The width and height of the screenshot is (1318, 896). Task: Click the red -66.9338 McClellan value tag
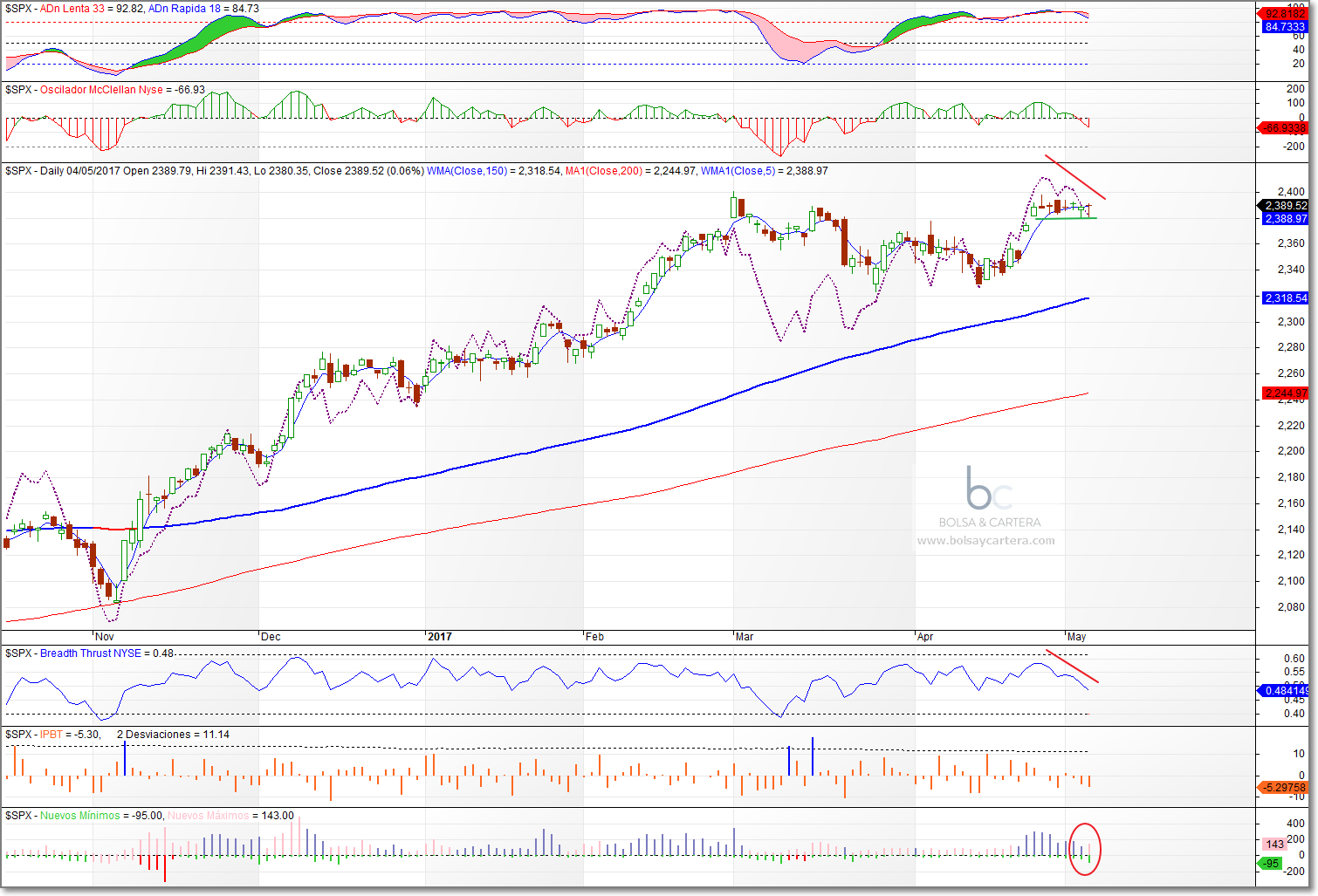click(x=1284, y=128)
